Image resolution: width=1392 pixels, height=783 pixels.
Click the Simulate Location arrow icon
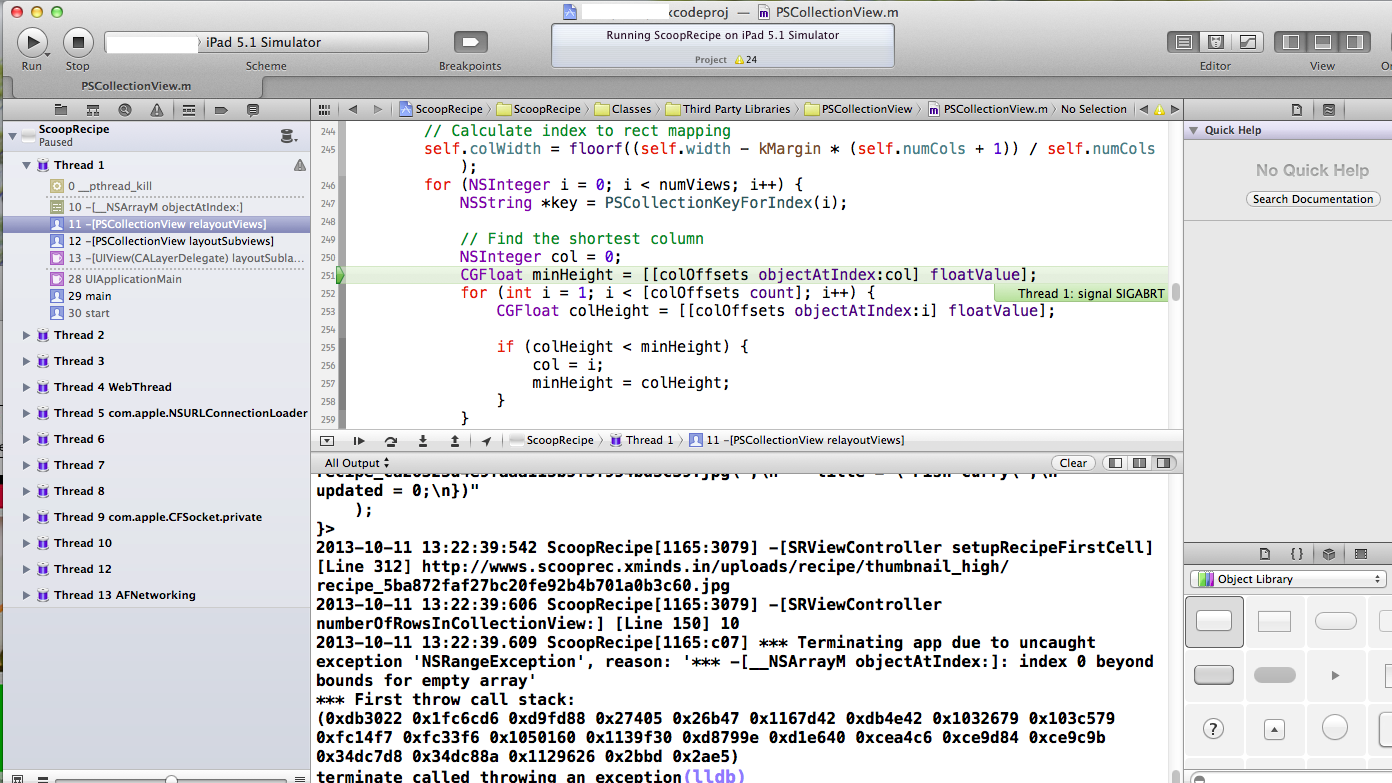[x=487, y=440]
